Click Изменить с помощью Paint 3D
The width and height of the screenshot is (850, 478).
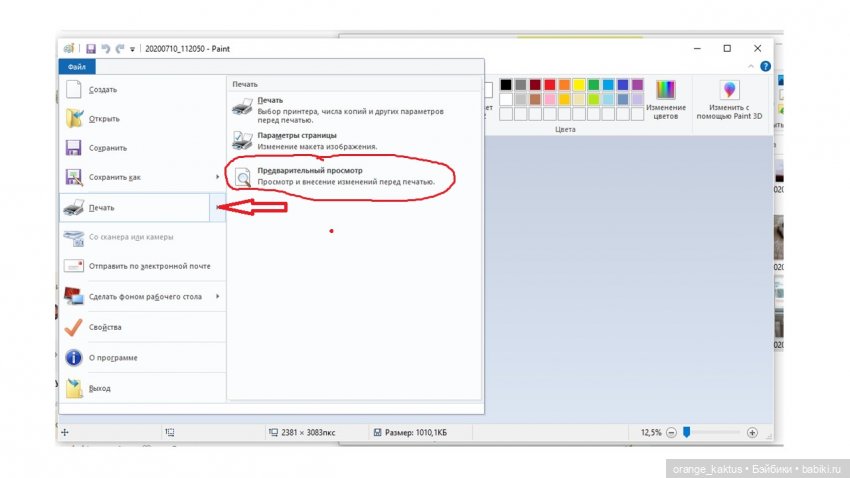(729, 99)
